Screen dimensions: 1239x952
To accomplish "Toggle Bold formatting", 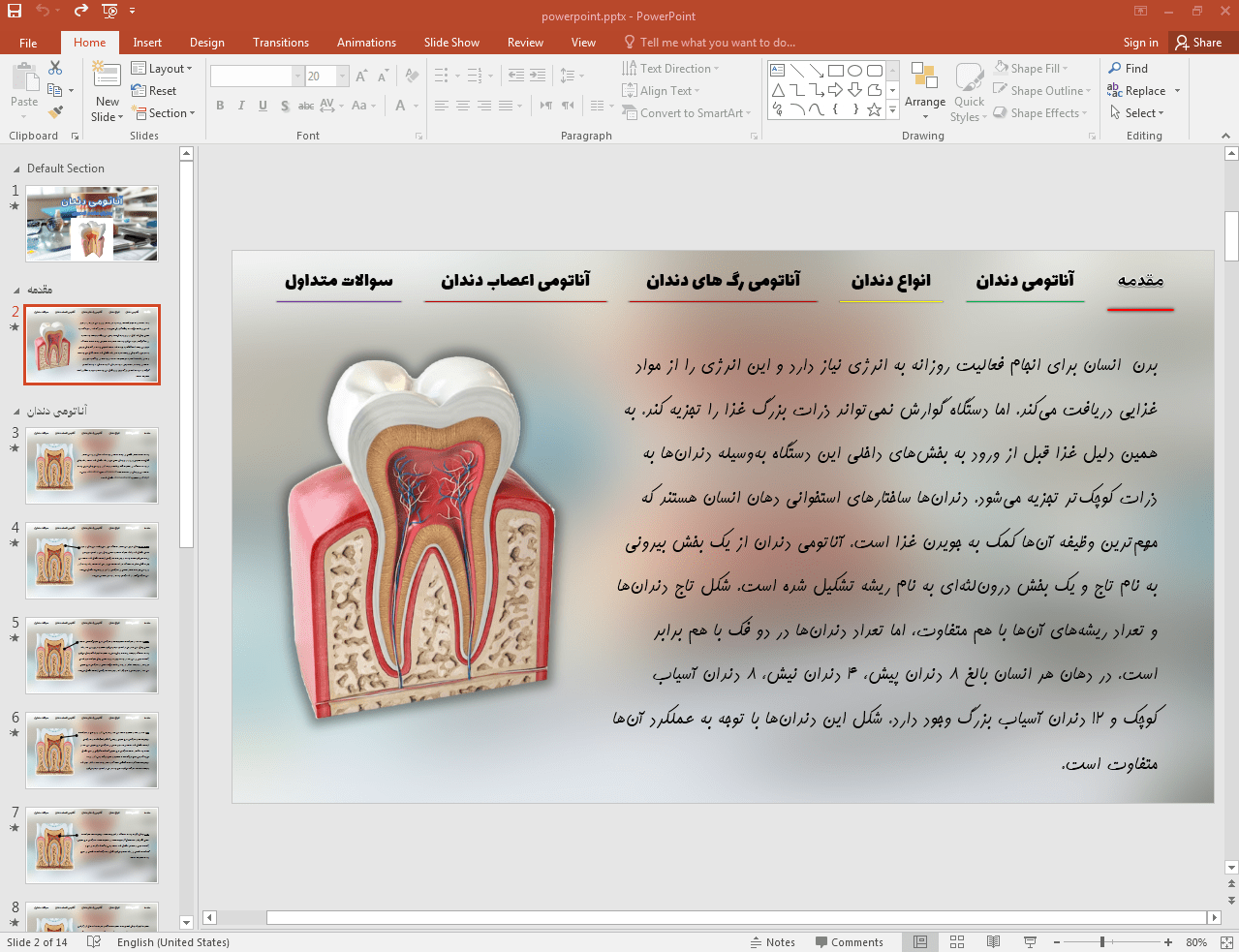I will coord(221,106).
